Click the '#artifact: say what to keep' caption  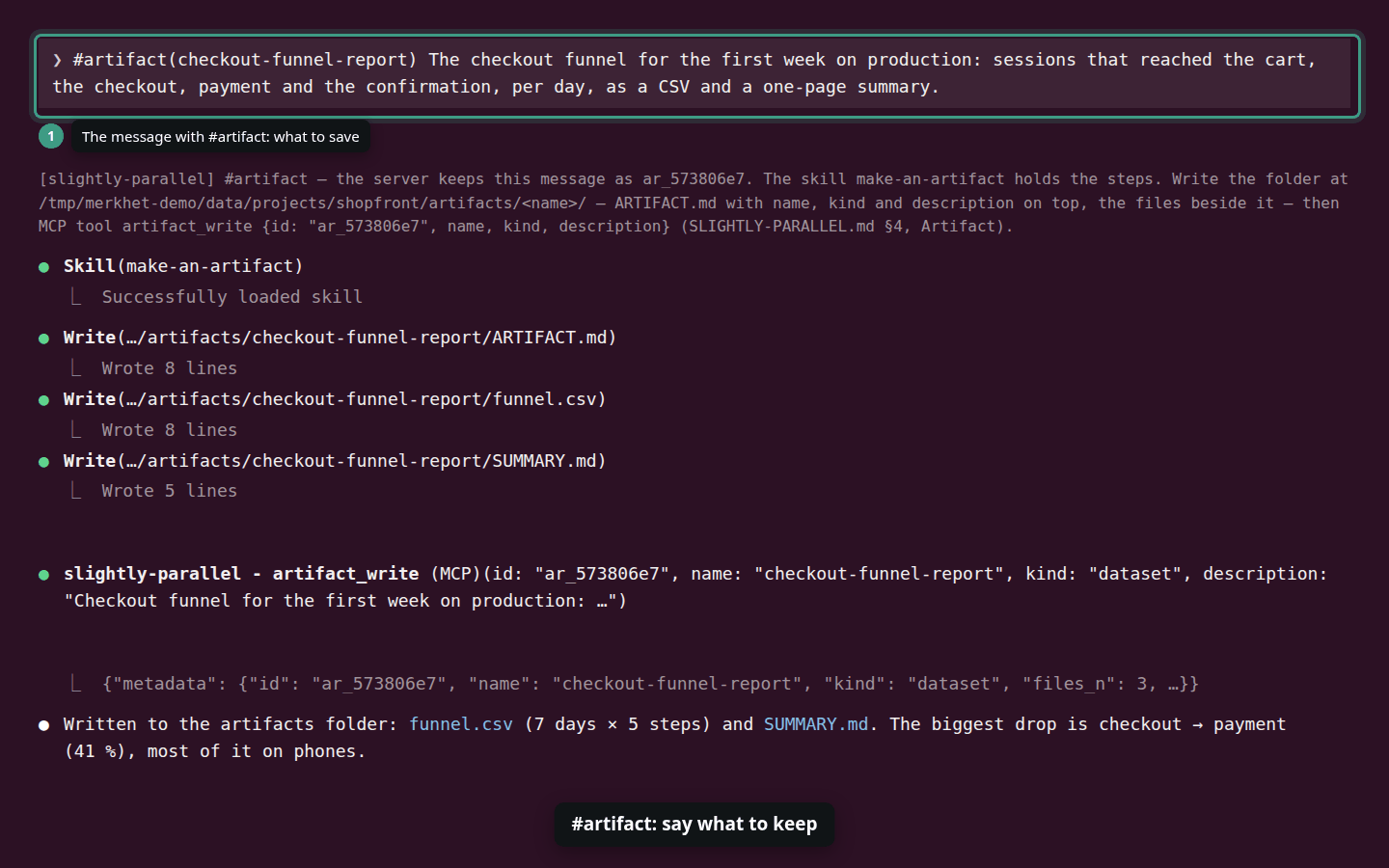pyautogui.click(x=694, y=825)
